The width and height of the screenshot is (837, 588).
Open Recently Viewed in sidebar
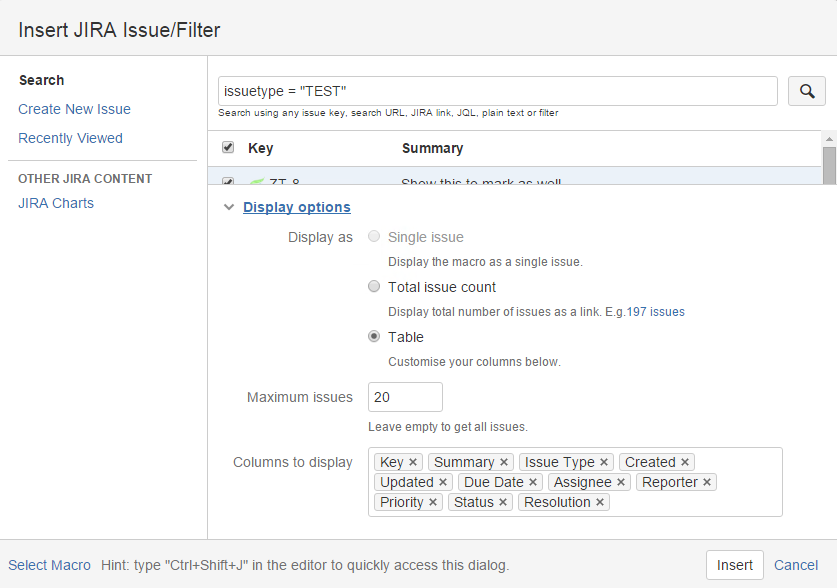point(70,138)
